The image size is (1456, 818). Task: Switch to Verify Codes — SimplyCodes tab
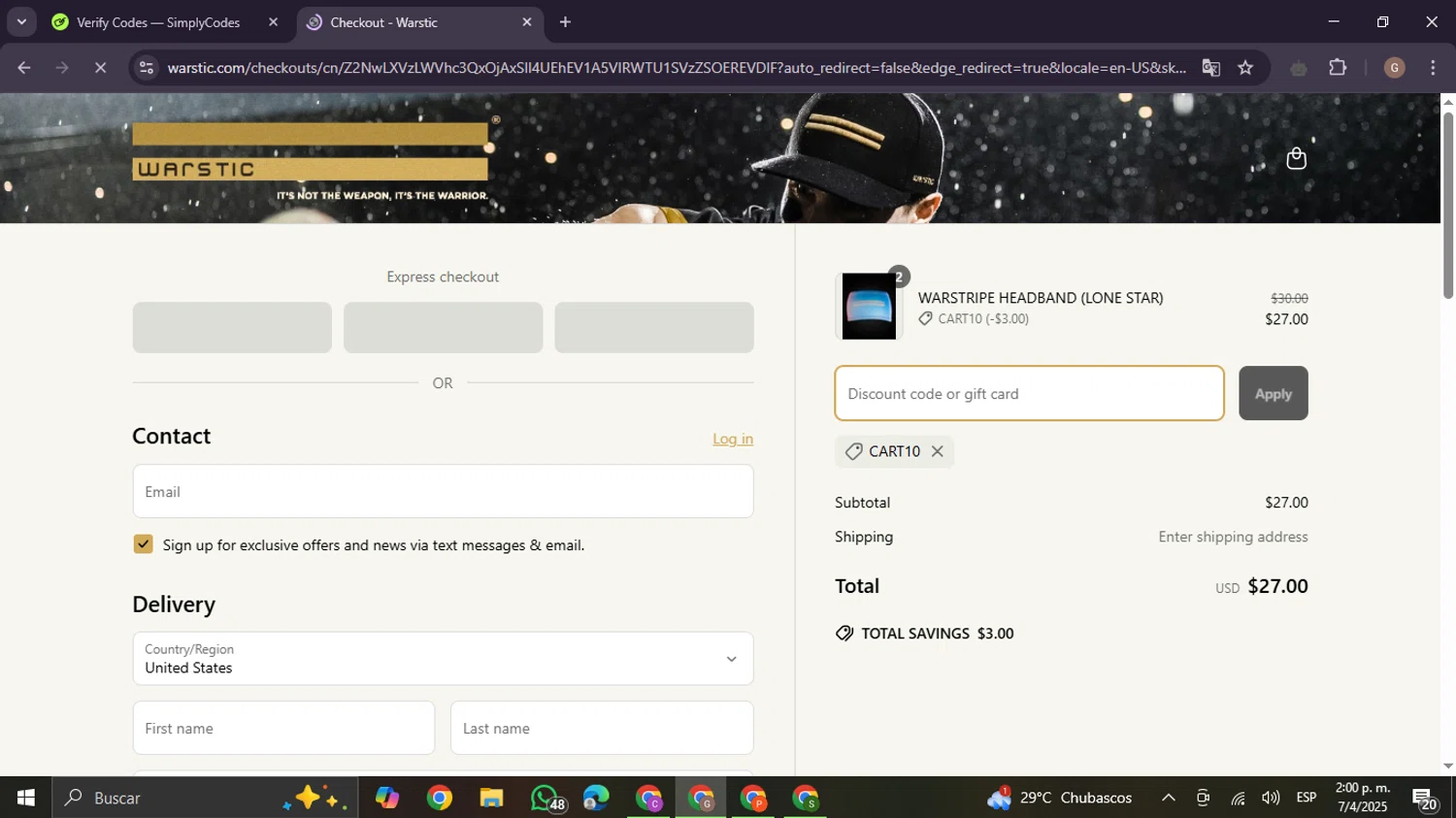(x=158, y=22)
